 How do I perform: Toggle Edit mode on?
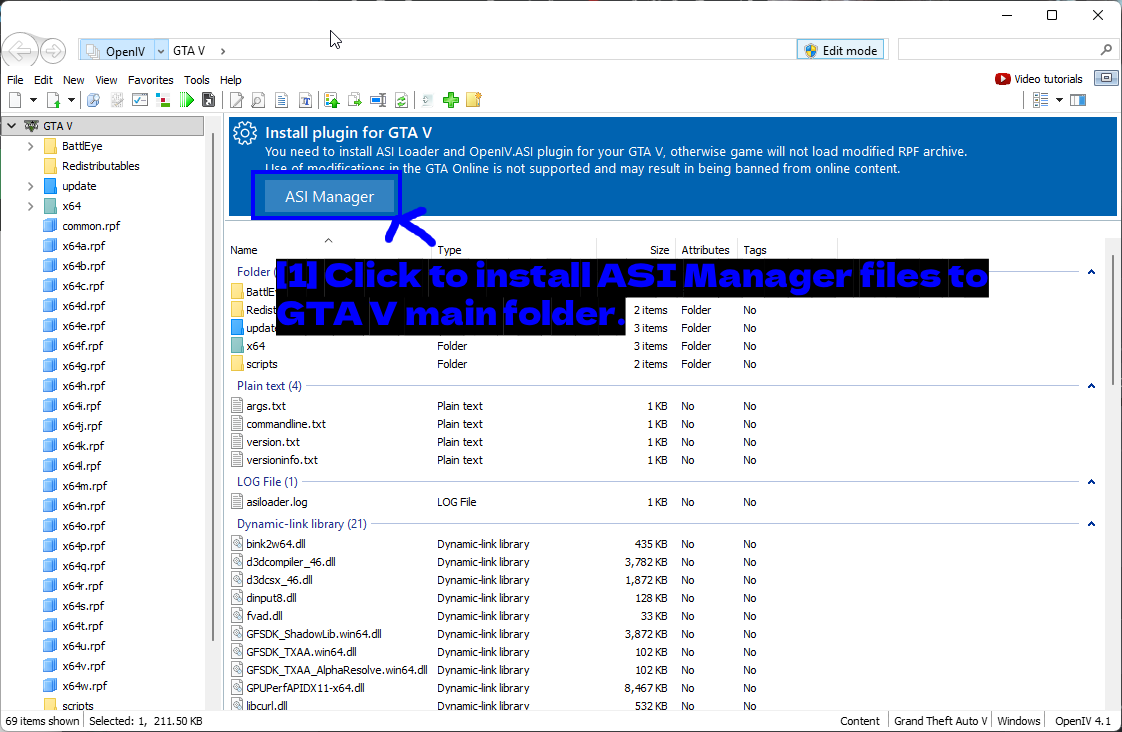coord(841,50)
